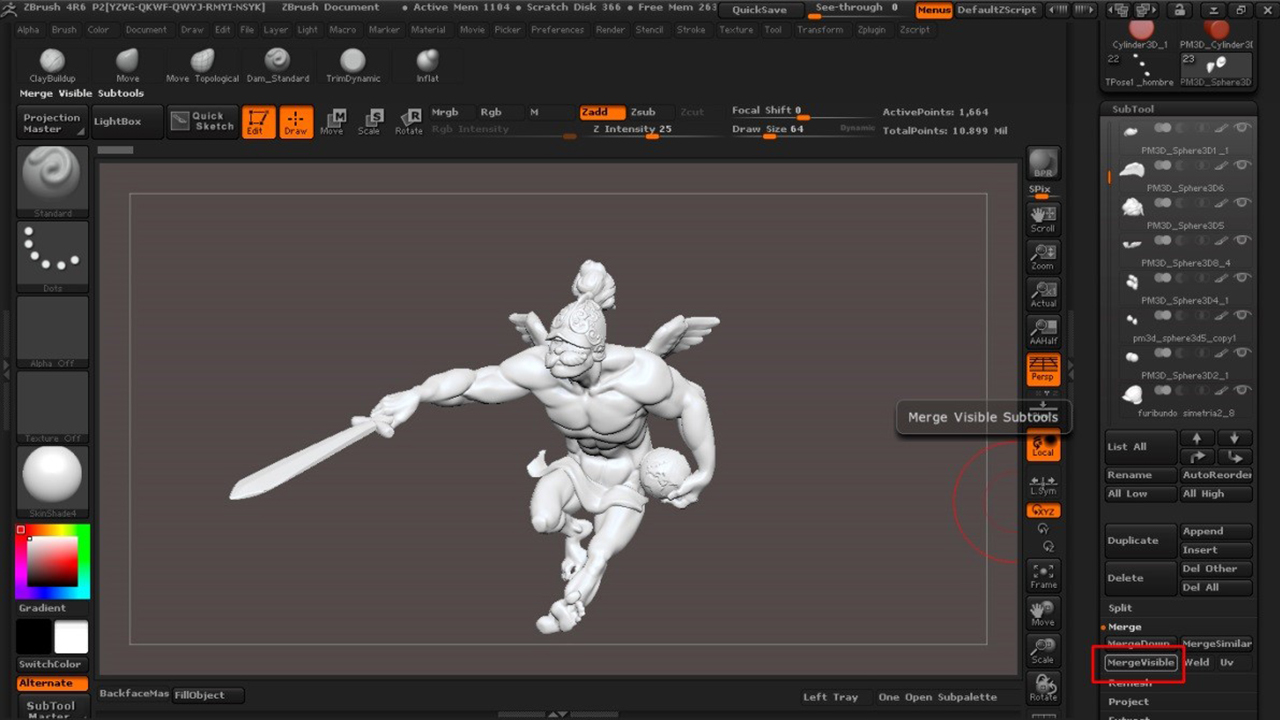Pick the TrimDynamic brush
The width and height of the screenshot is (1280, 720).
pos(352,63)
